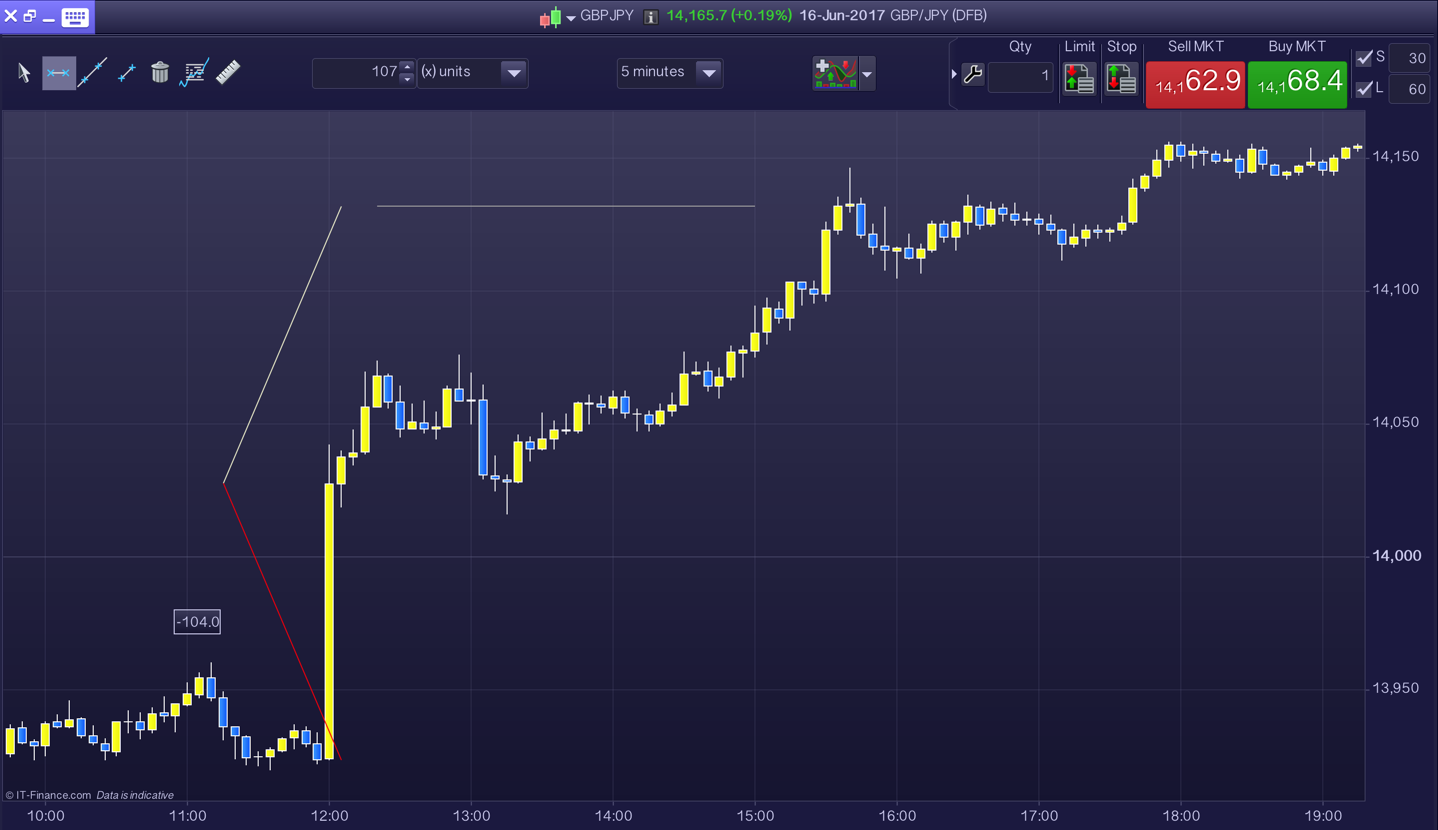Screen dimensions: 1438x830
Task: Expand the 5 minutes timeframe dropdown
Action: (707, 72)
